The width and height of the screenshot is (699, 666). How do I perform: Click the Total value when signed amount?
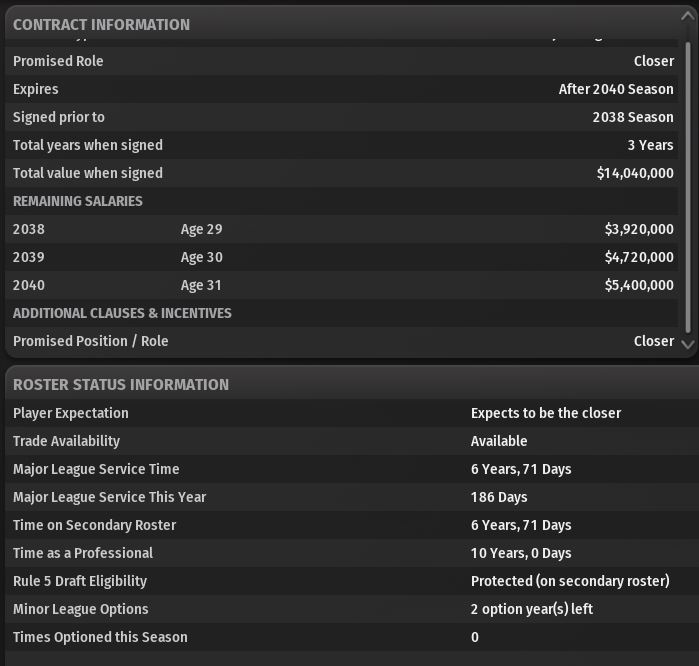[634, 173]
